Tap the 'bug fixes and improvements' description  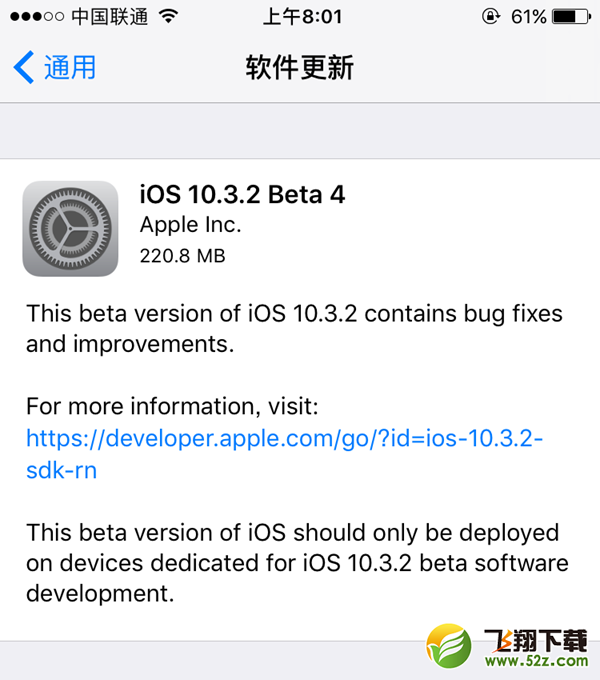tap(294, 328)
